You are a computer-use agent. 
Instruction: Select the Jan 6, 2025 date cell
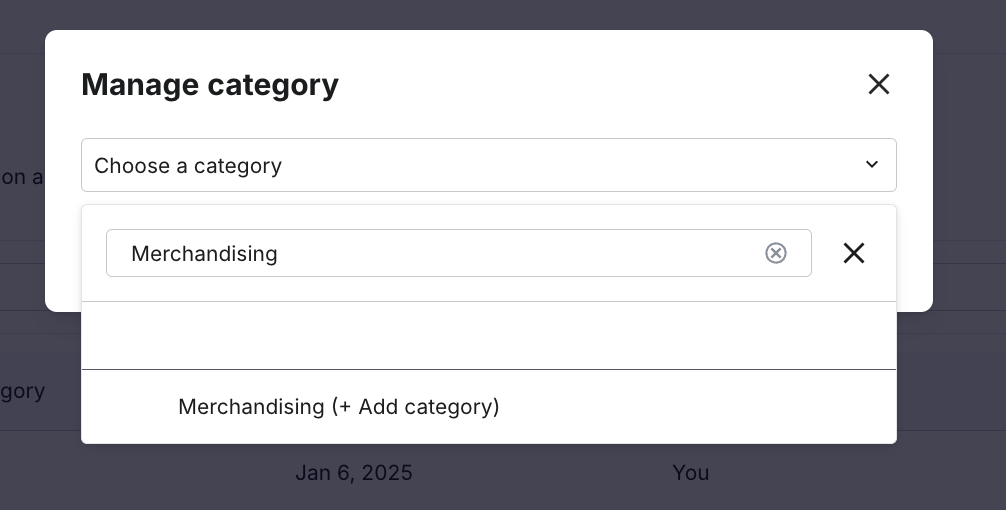[x=354, y=473]
